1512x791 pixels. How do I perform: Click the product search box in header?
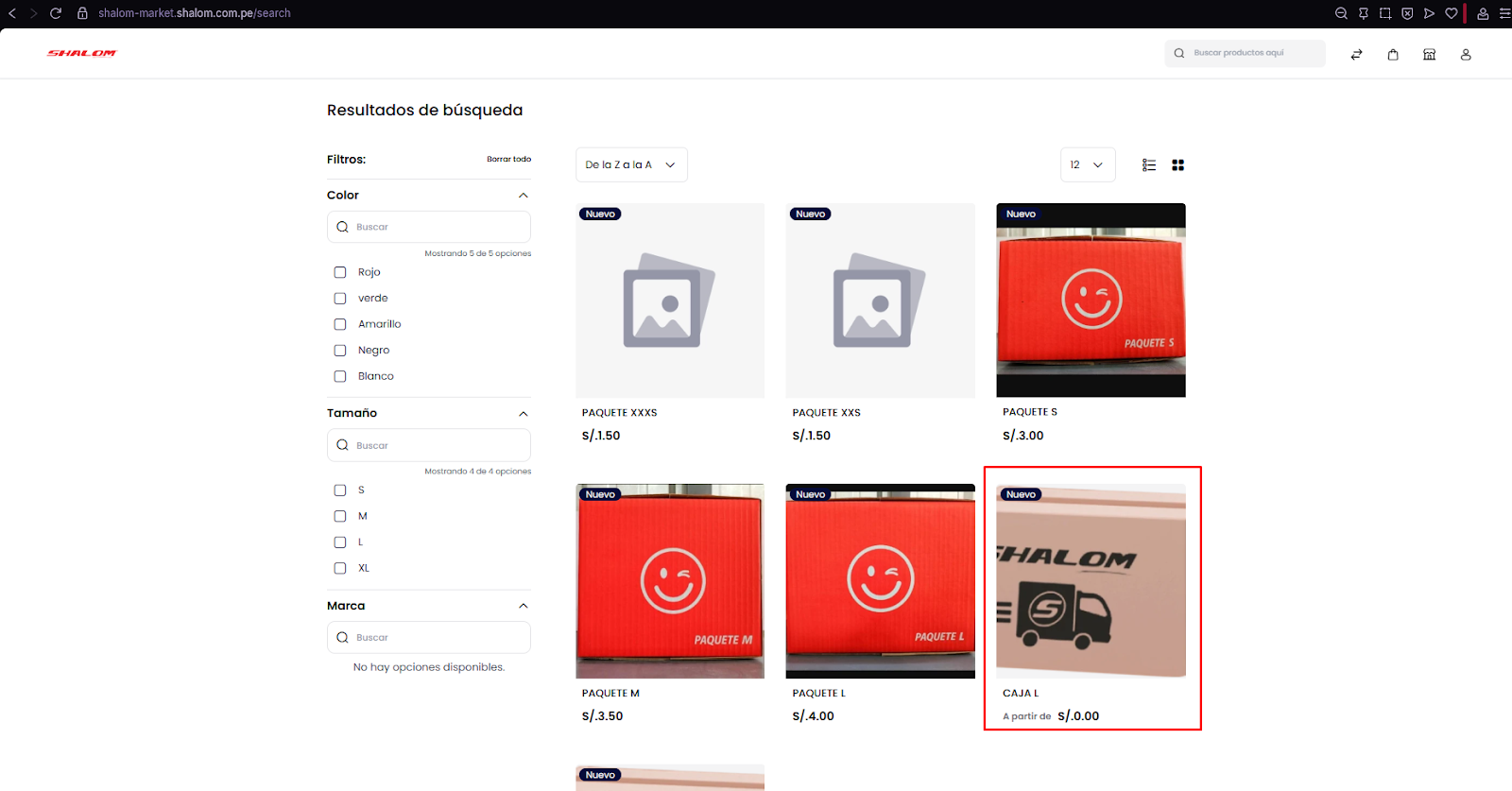coord(1245,54)
